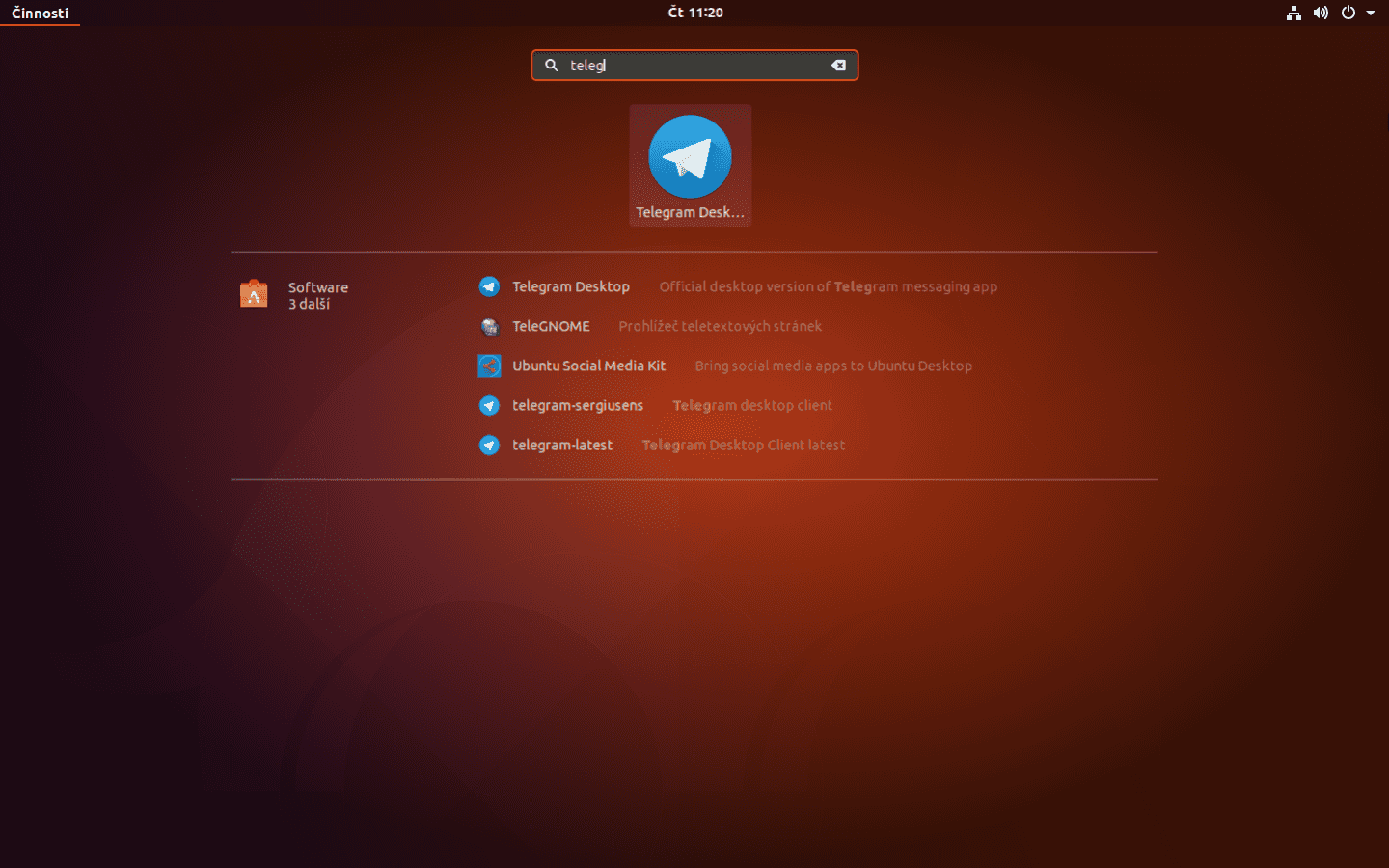Image resolution: width=1389 pixels, height=868 pixels.
Task: Click the Ubuntu Social Media Kit icon
Action: click(x=489, y=366)
